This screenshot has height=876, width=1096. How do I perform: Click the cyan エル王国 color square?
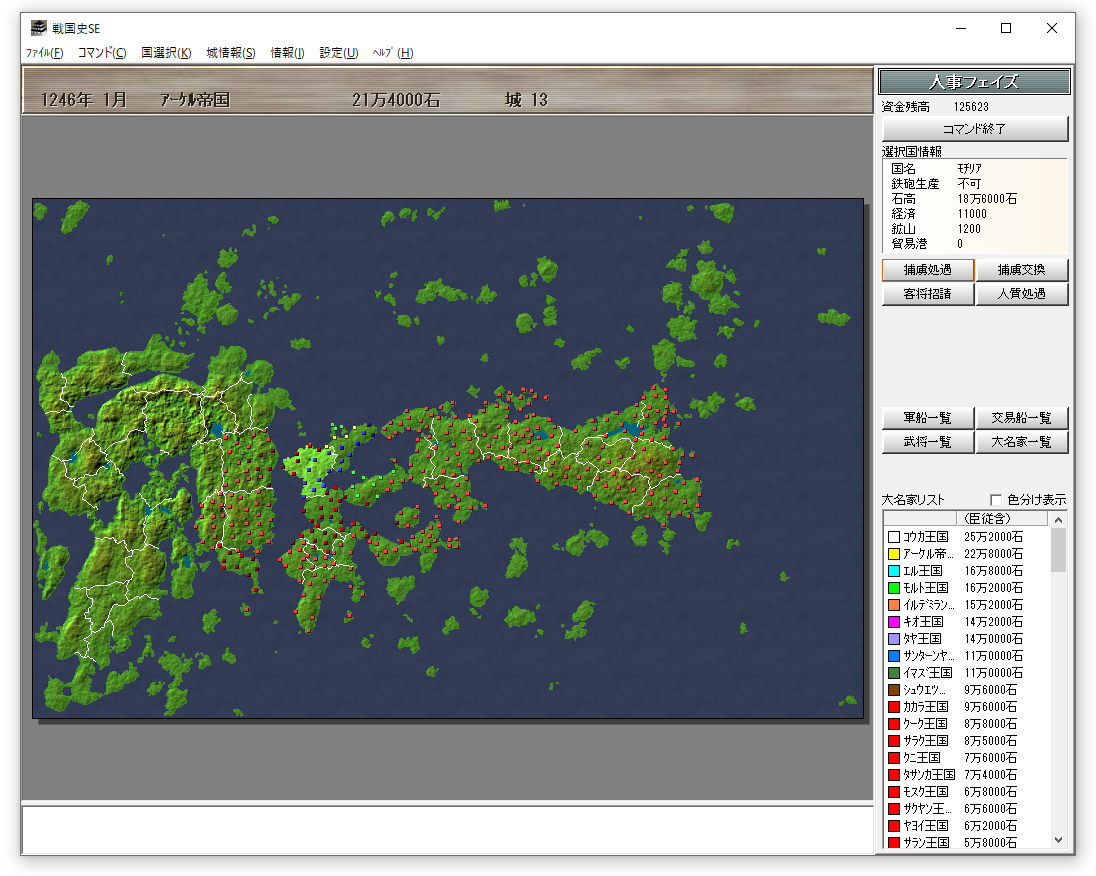click(893, 571)
